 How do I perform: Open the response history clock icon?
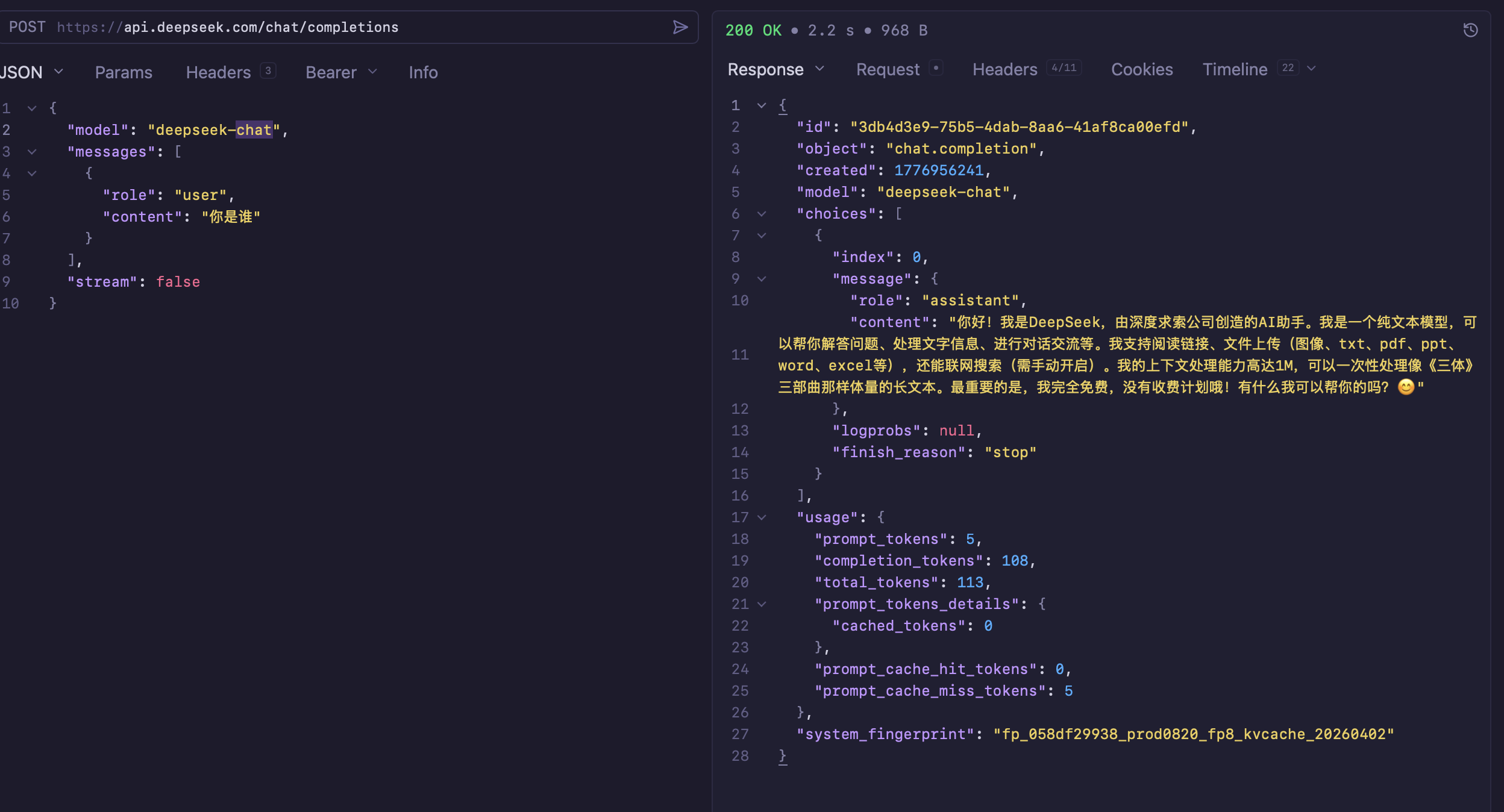tap(1470, 30)
